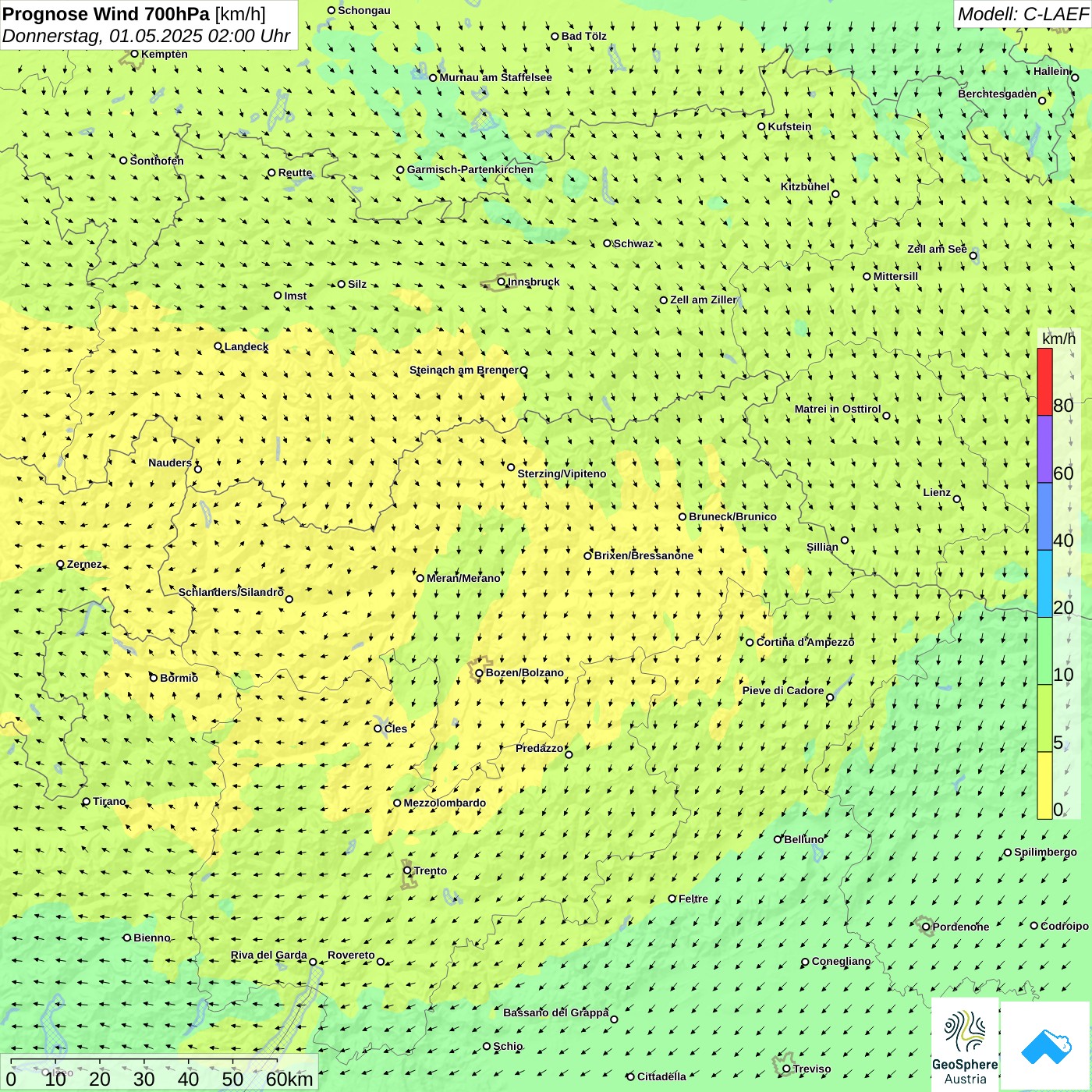Click the 'Sillian' label
This screenshot has height=1092, width=1092.
coord(822,547)
